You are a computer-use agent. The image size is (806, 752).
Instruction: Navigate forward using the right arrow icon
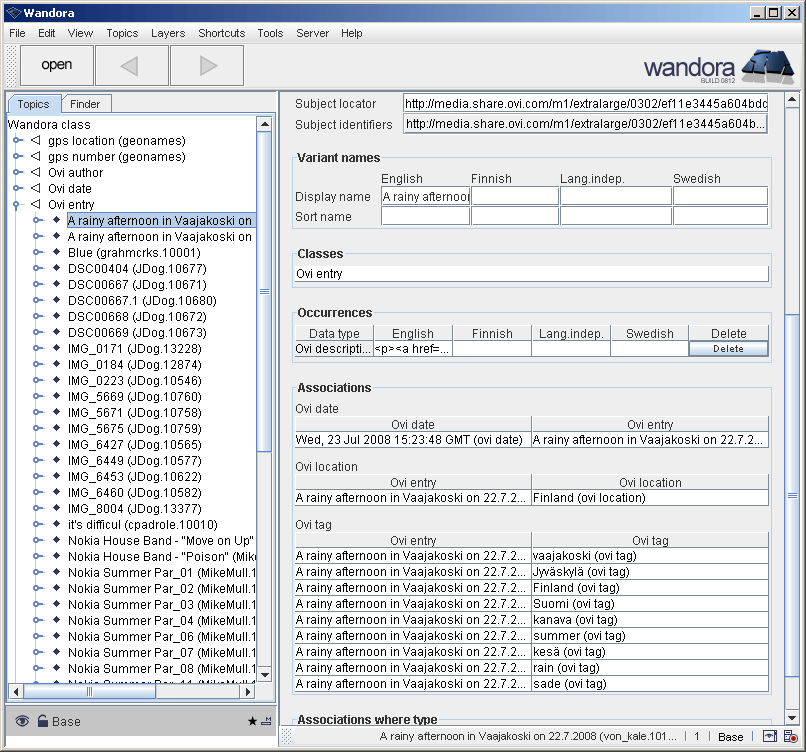click(206, 64)
